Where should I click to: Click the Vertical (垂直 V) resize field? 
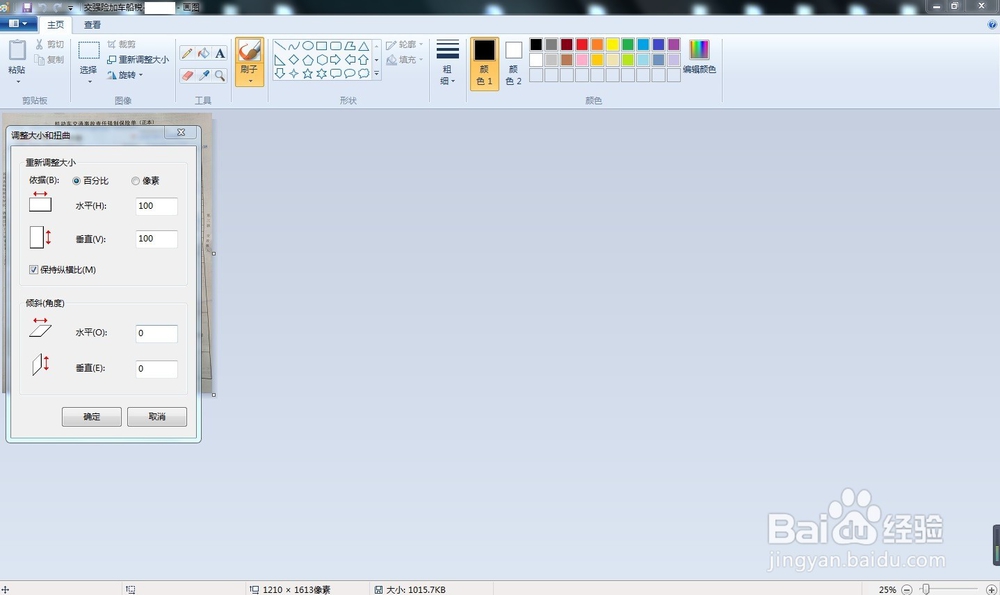(156, 239)
